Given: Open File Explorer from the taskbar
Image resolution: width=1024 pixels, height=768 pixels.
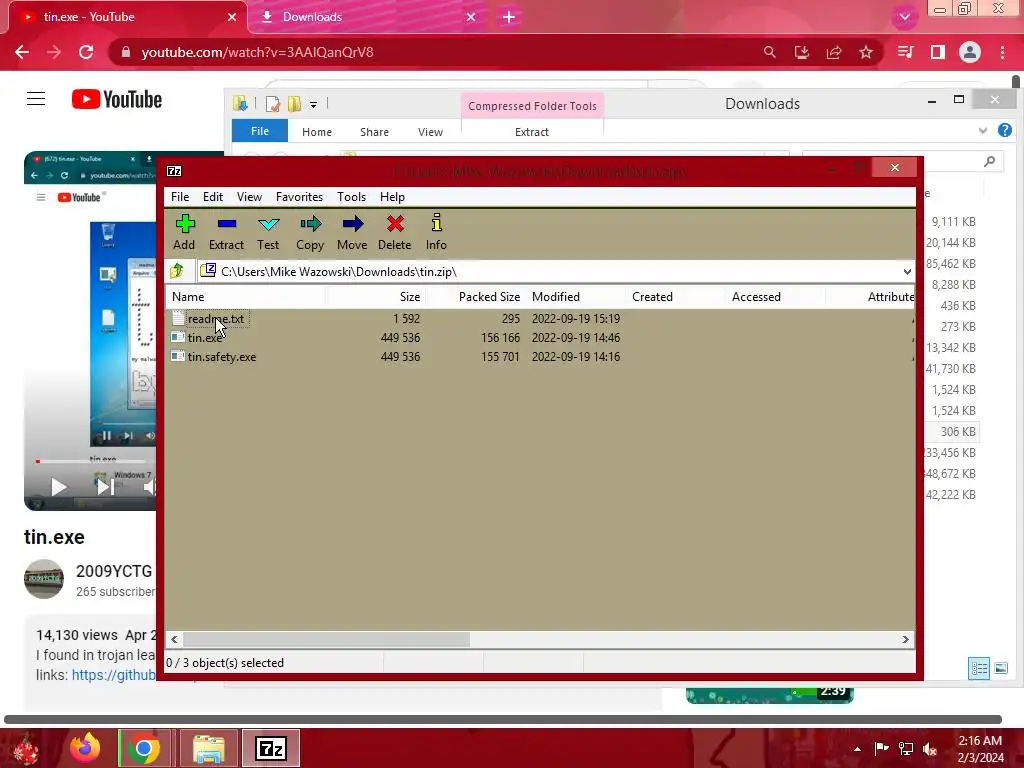Looking at the screenshot, I should pos(208,748).
